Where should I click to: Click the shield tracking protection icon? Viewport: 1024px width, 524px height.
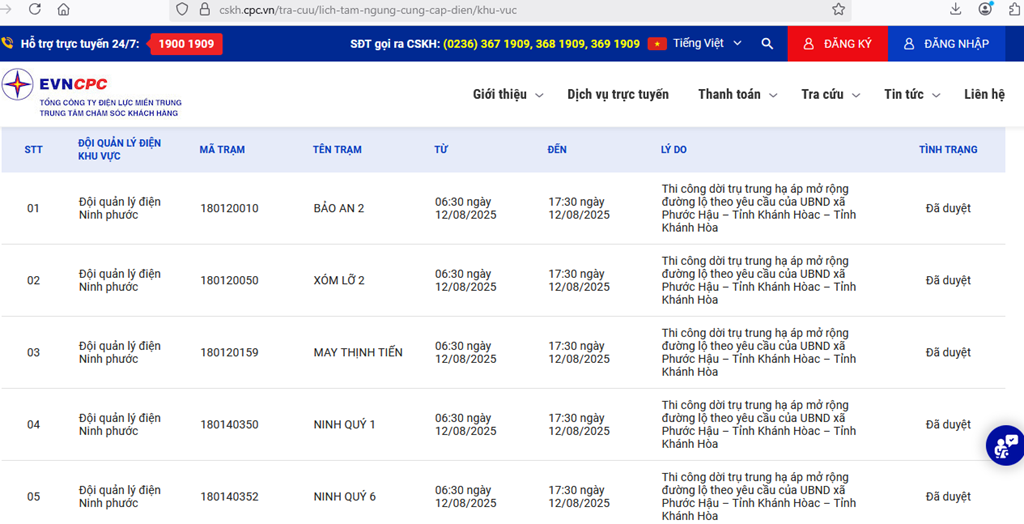(x=182, y=9)
